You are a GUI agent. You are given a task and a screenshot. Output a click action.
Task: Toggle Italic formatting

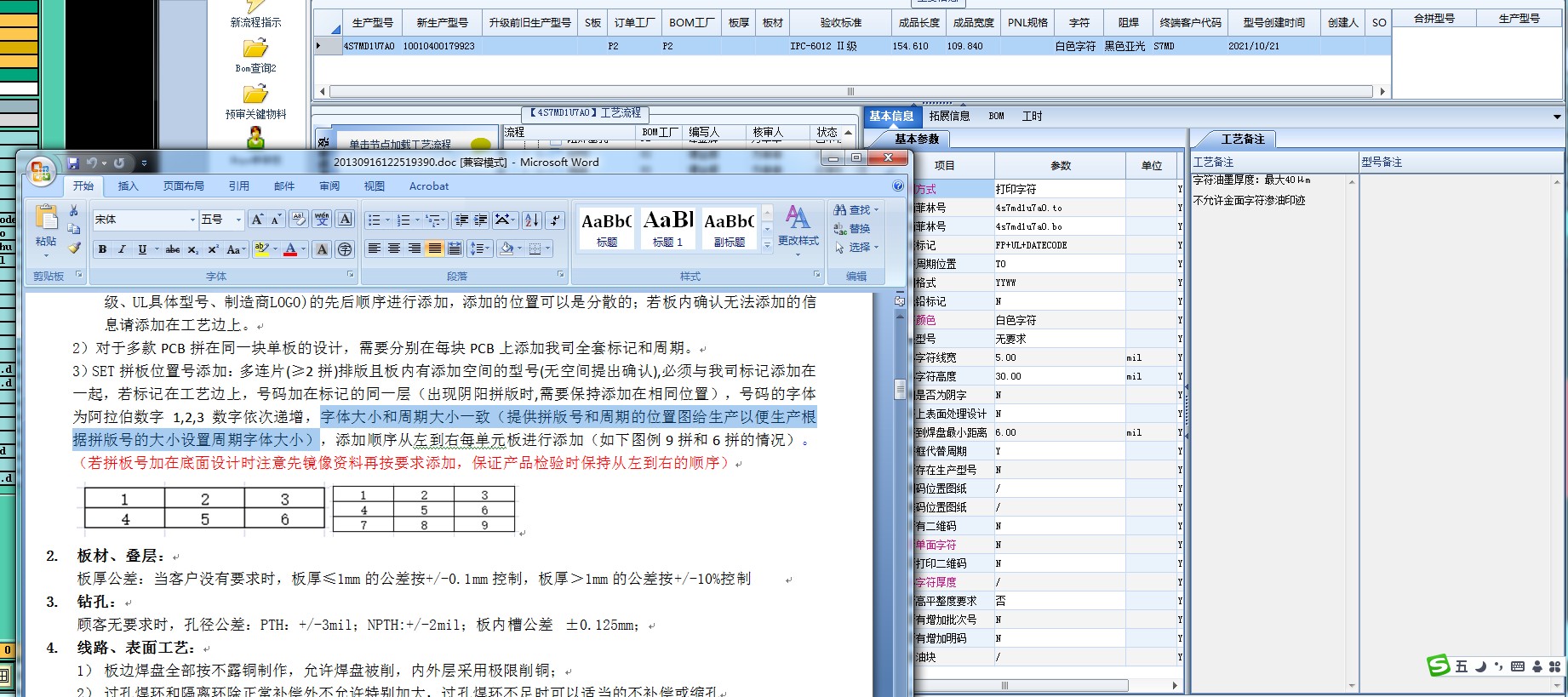[122, 249]
